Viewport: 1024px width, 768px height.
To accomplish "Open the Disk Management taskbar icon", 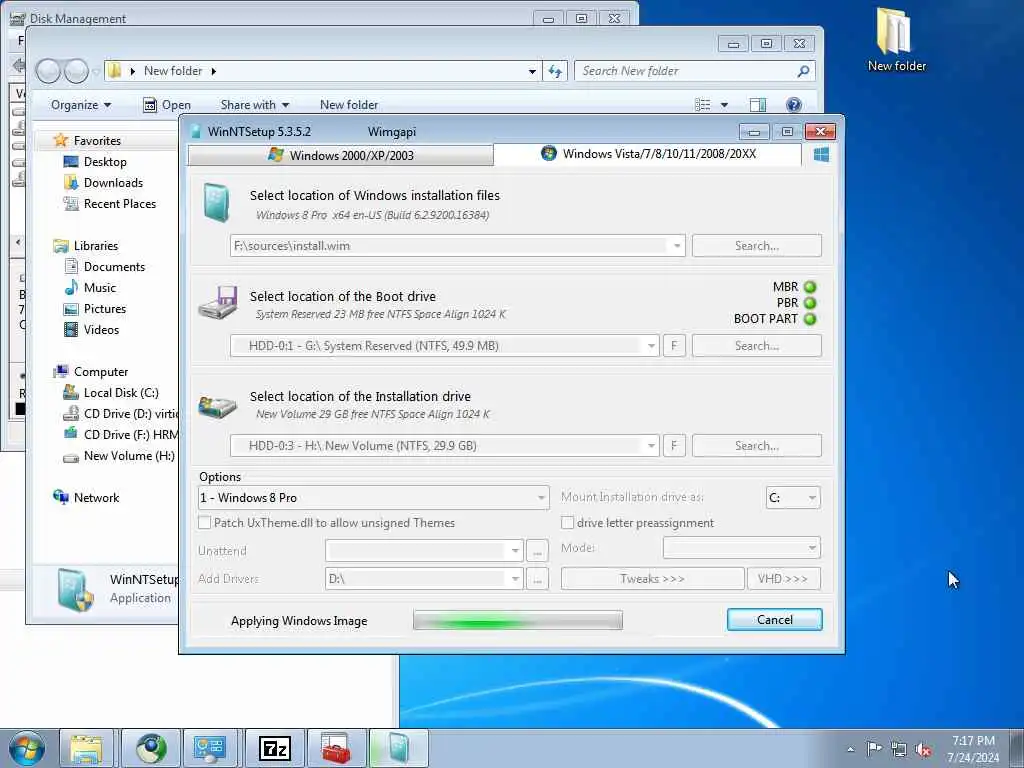I will point(210,748).
